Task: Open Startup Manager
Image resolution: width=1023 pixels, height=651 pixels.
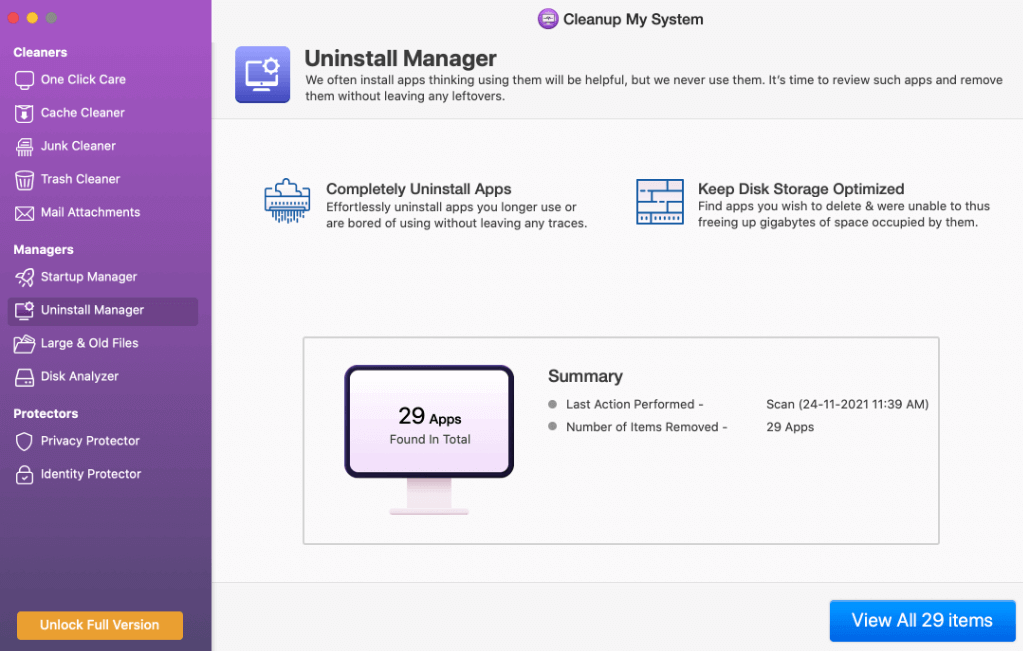Action: [103, 277]
